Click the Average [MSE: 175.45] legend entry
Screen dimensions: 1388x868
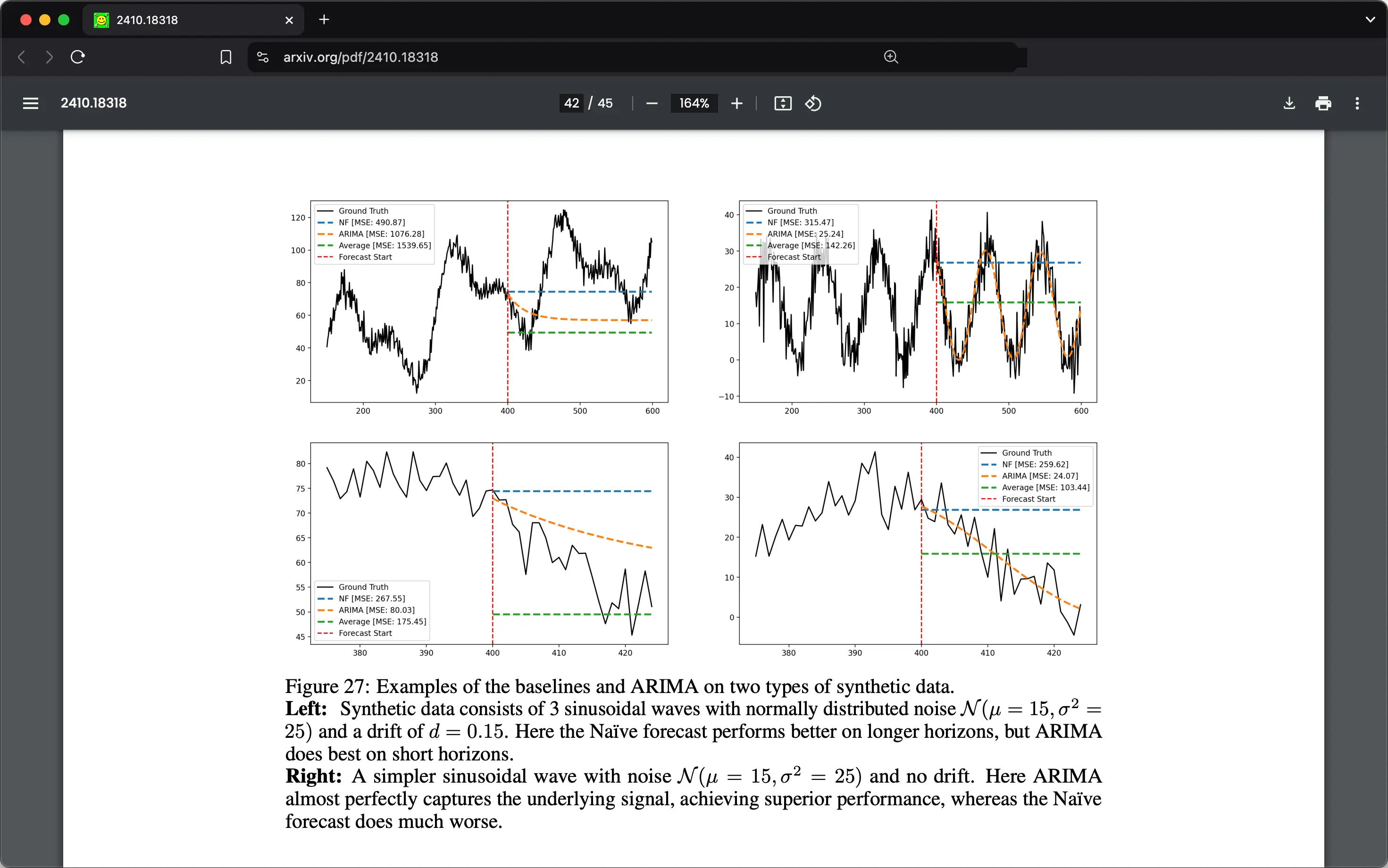[372, 622]
